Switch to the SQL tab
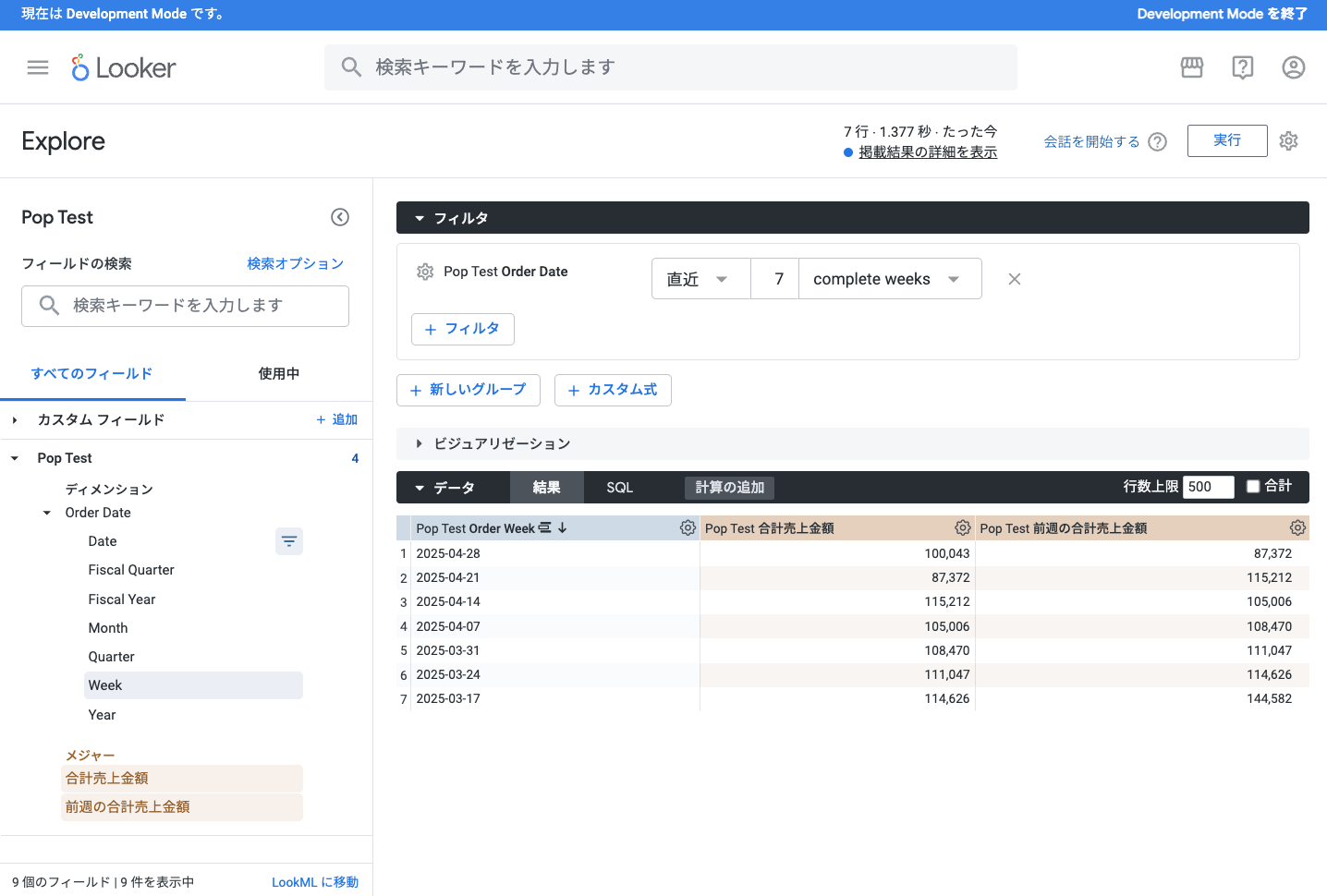Screen dimensions: 1327x896 (x=619, y=488)
